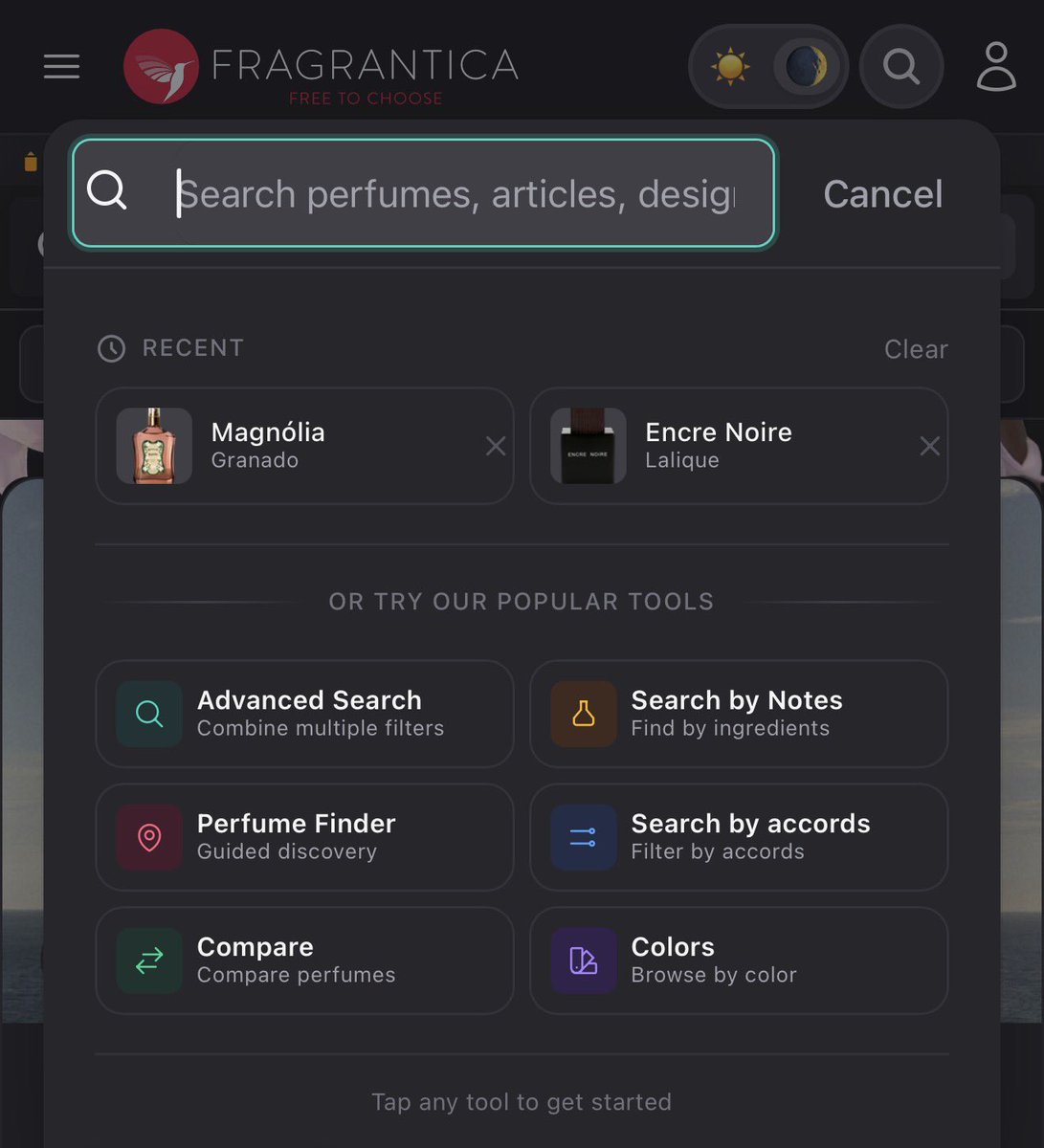
Task: Remove Magnólia from recent searches
Action: pyautogui.click(x=496, y=446)
